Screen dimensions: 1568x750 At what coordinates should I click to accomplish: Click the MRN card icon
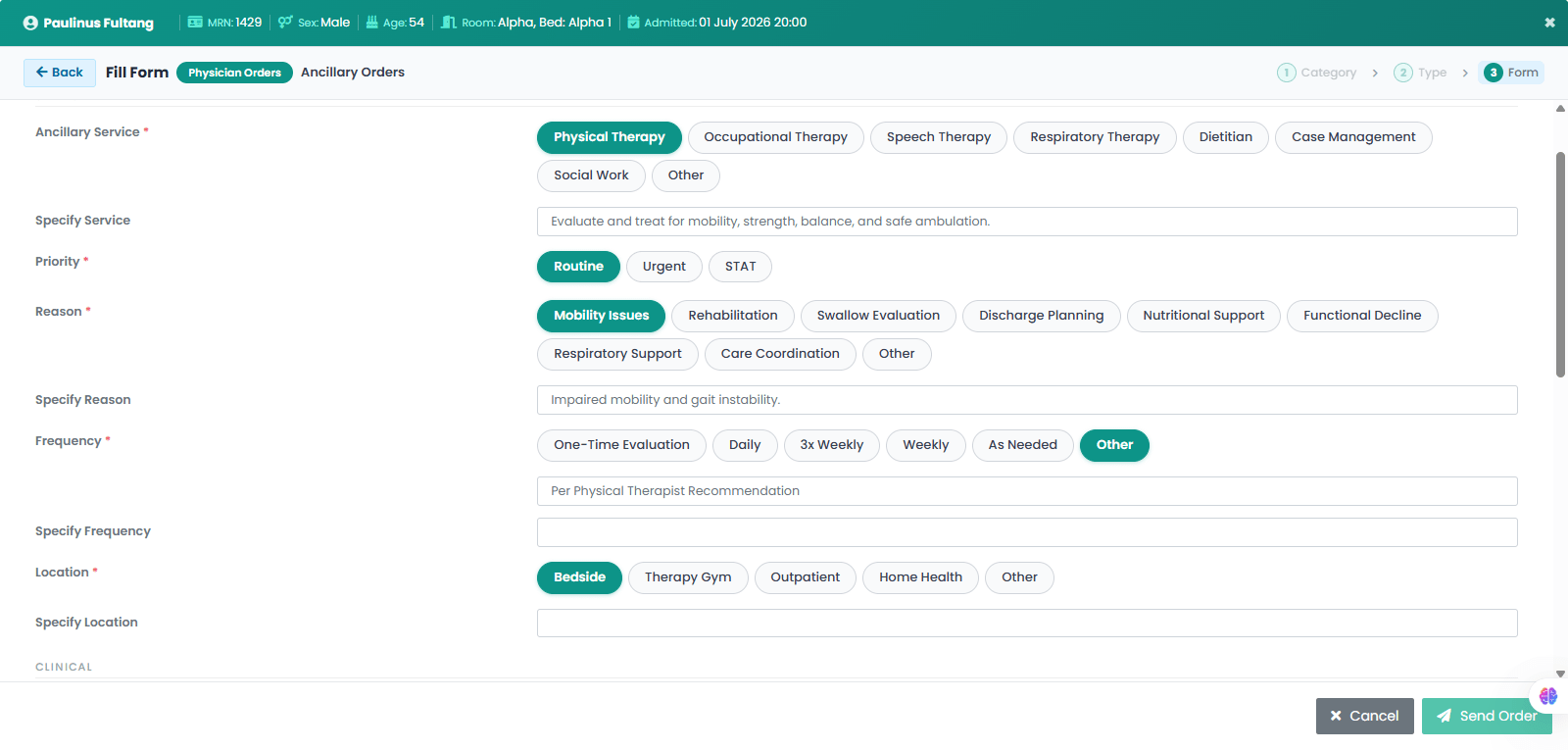click(x=195, y=22)
